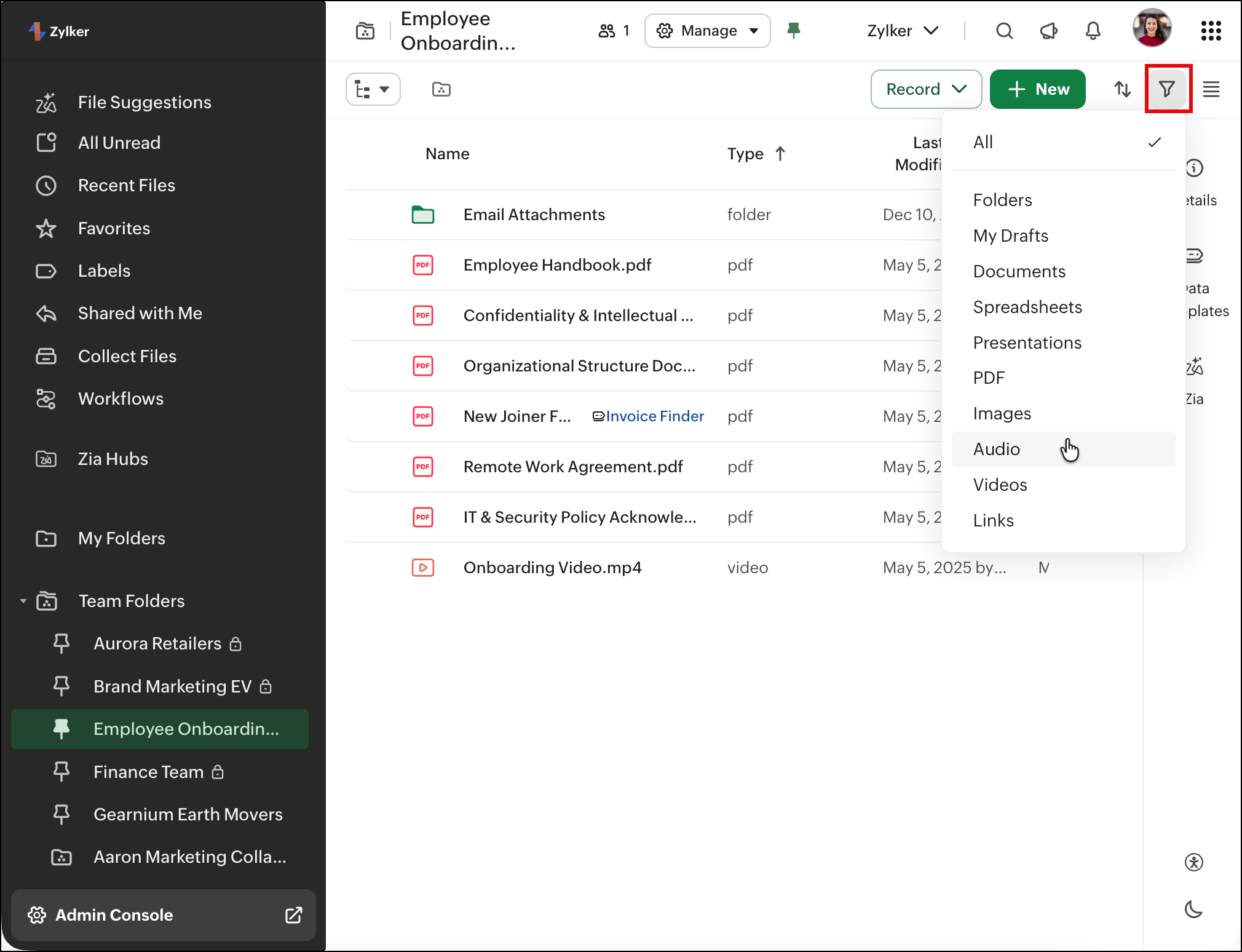Screen dimensions: 1242x952
Task: Select Audio in the filter menu
Action: 996,449
